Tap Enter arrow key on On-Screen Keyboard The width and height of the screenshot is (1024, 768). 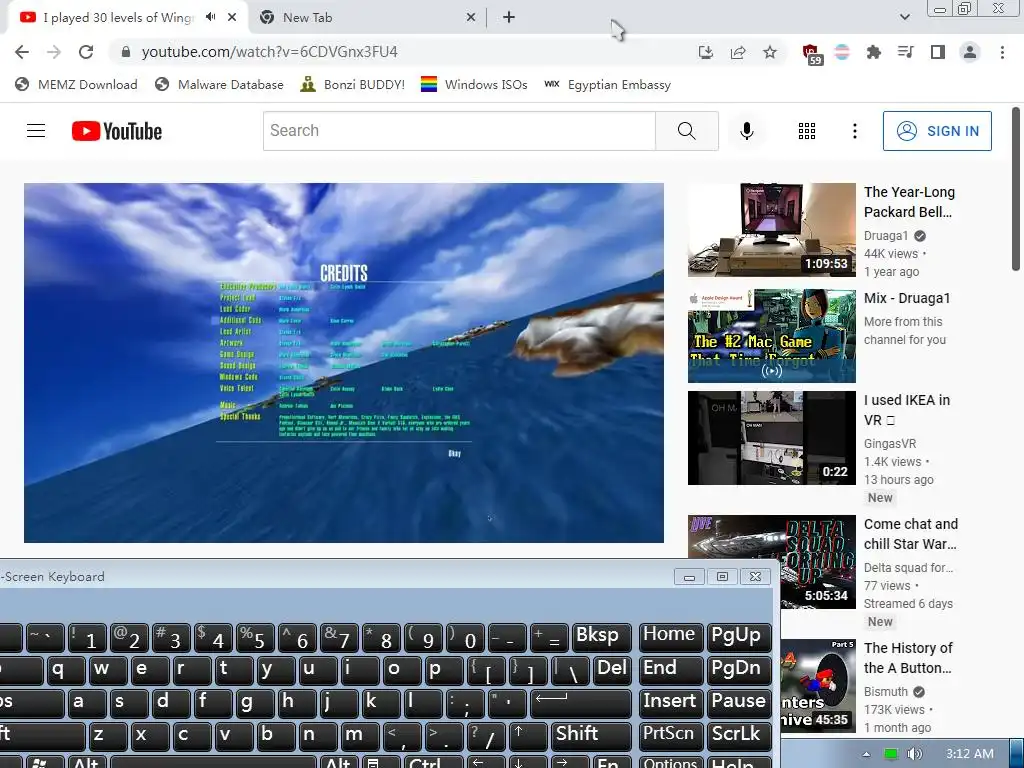click(x=579, y=702)
